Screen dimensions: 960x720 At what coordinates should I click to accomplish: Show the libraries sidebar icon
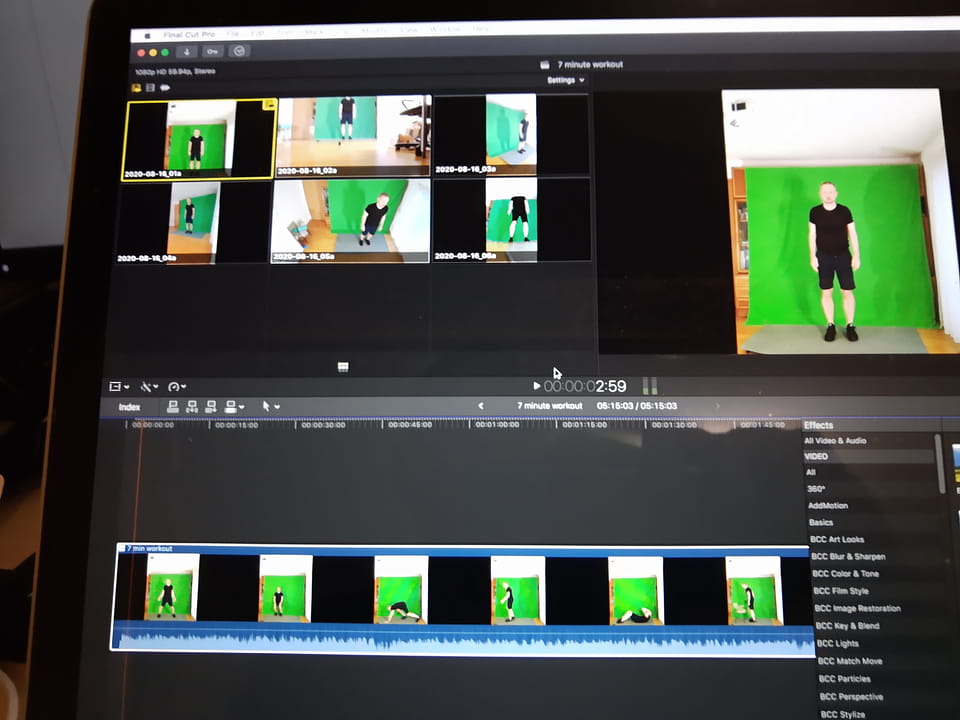(x=136, y=88)
